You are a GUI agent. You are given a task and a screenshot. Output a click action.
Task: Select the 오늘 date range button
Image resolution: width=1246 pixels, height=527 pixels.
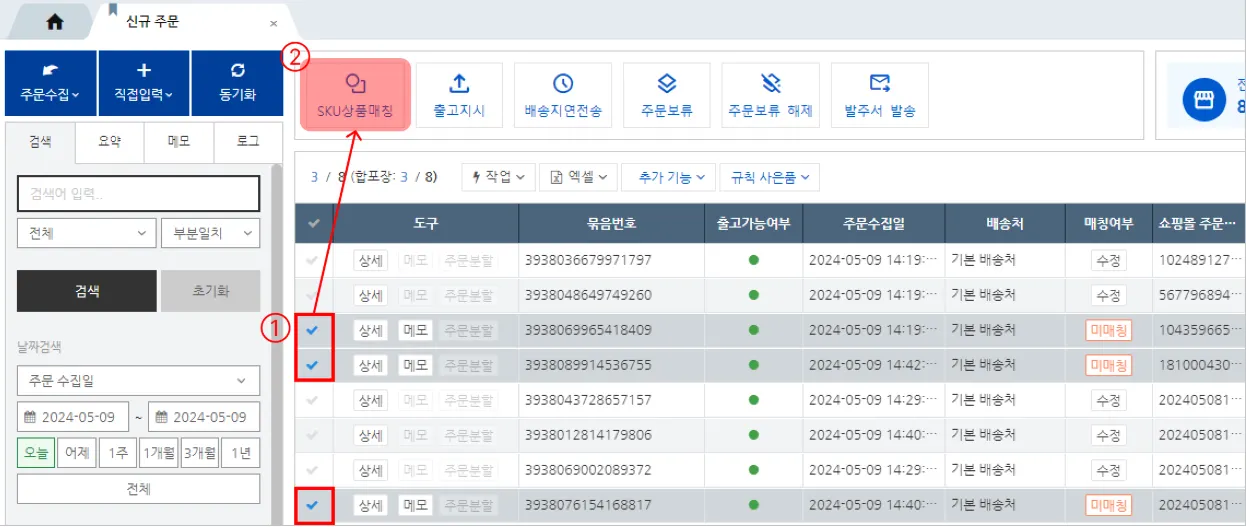tap(35, 453)
